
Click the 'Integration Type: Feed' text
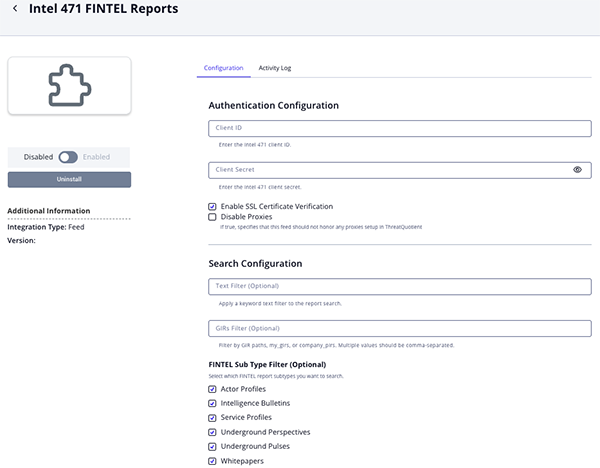[46, 227]
